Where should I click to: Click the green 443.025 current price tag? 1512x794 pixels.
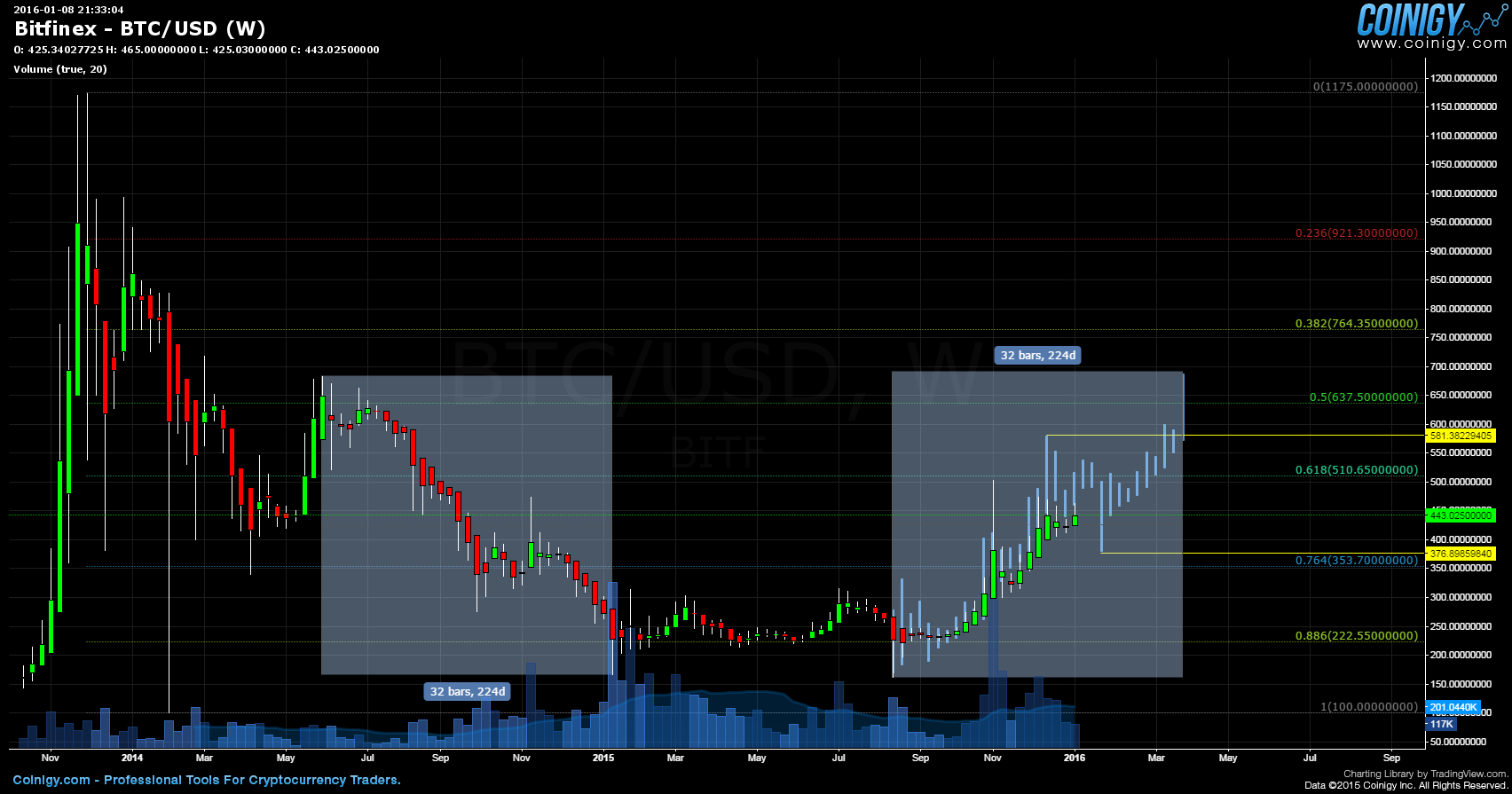tap(1460, 515)
